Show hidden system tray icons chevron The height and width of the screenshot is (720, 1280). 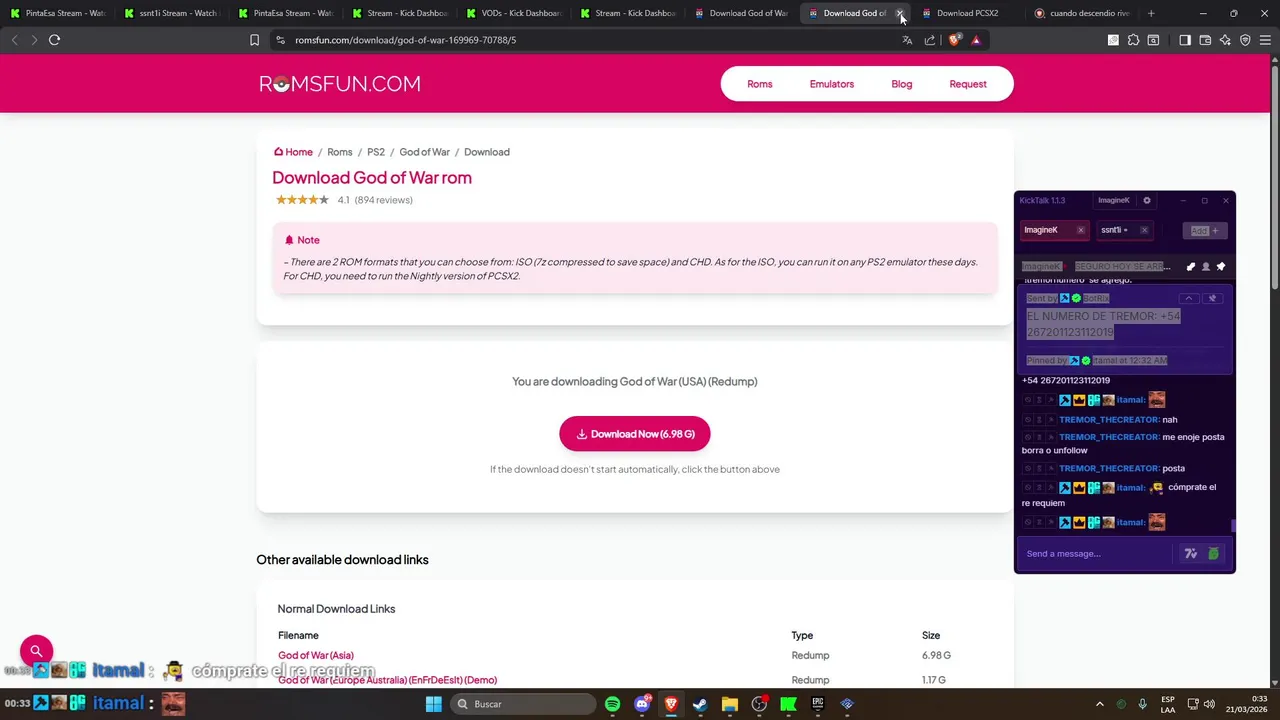(1100, 704)
